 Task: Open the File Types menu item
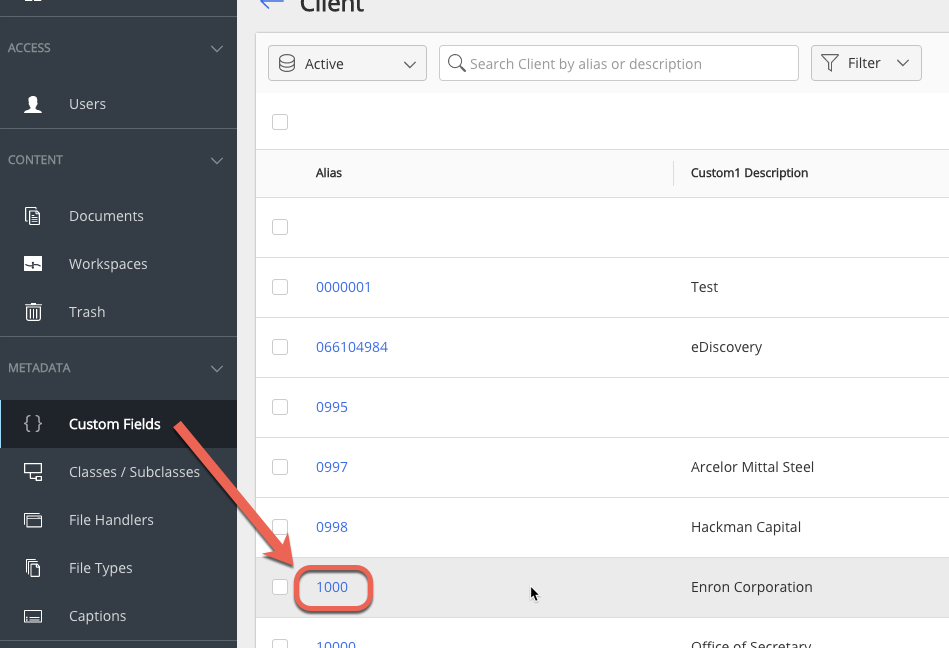(100, 568)
